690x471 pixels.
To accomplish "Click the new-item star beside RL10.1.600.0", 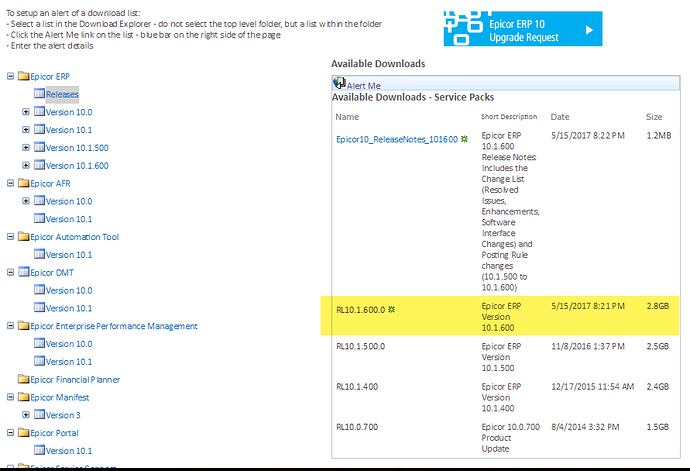I will [x=391, y=309].
